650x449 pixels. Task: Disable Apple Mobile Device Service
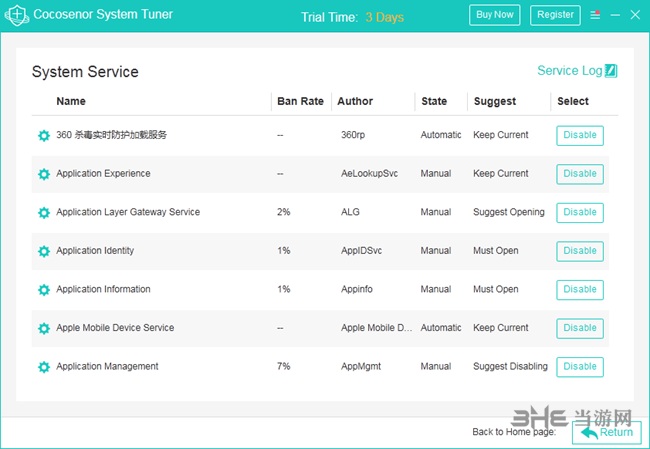(580, 328)
